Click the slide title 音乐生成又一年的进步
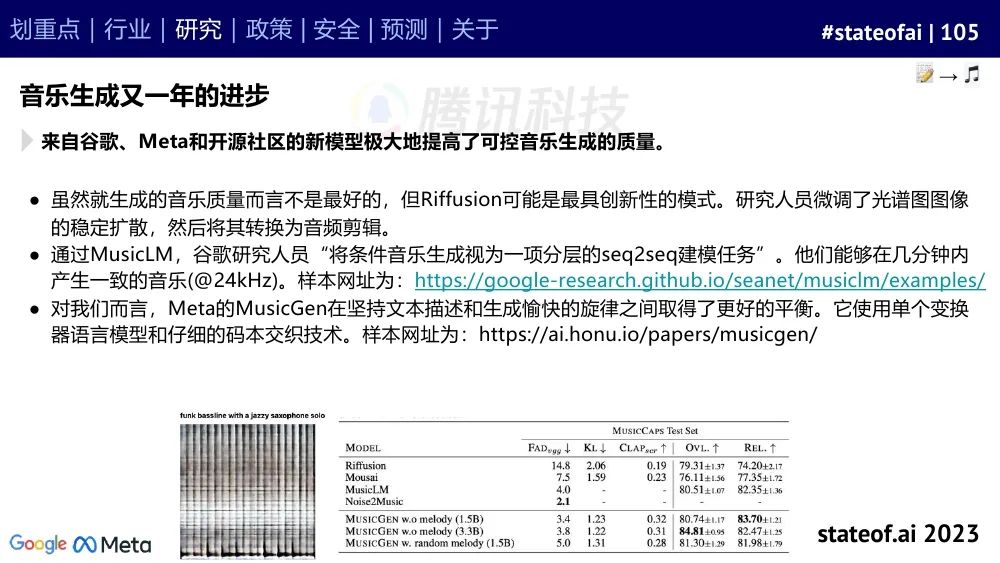 point(144,96)
